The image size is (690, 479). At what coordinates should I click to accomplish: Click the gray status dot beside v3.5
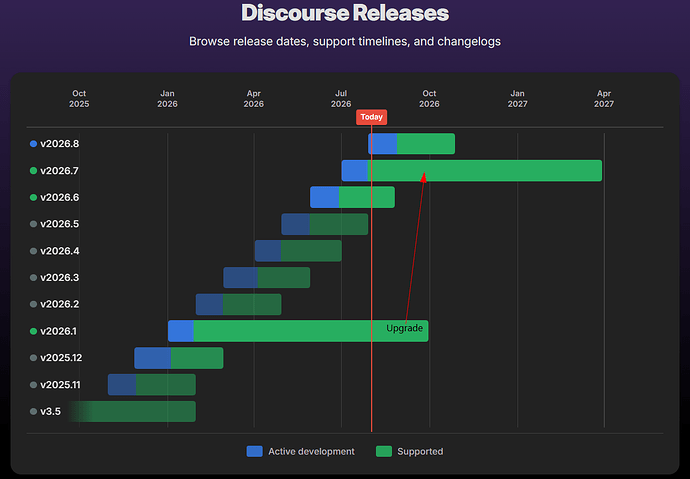point(33,411)
